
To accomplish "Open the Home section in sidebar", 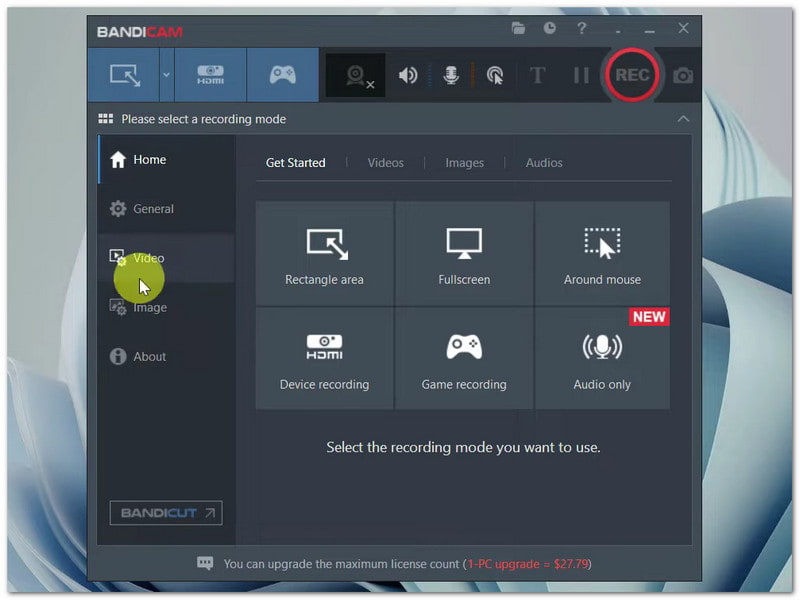I will 166,160.
